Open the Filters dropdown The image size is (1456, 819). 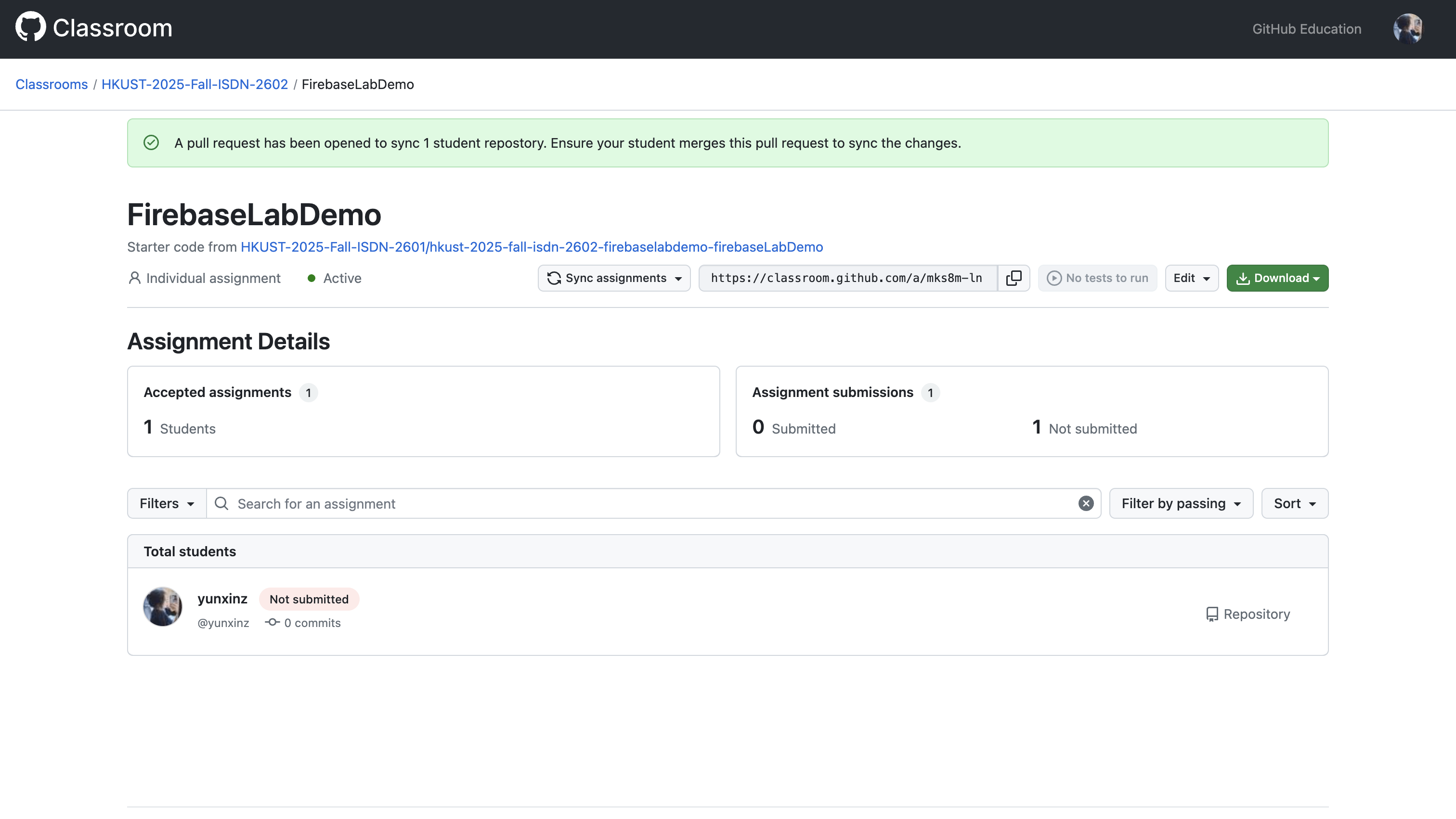(167, 503)
